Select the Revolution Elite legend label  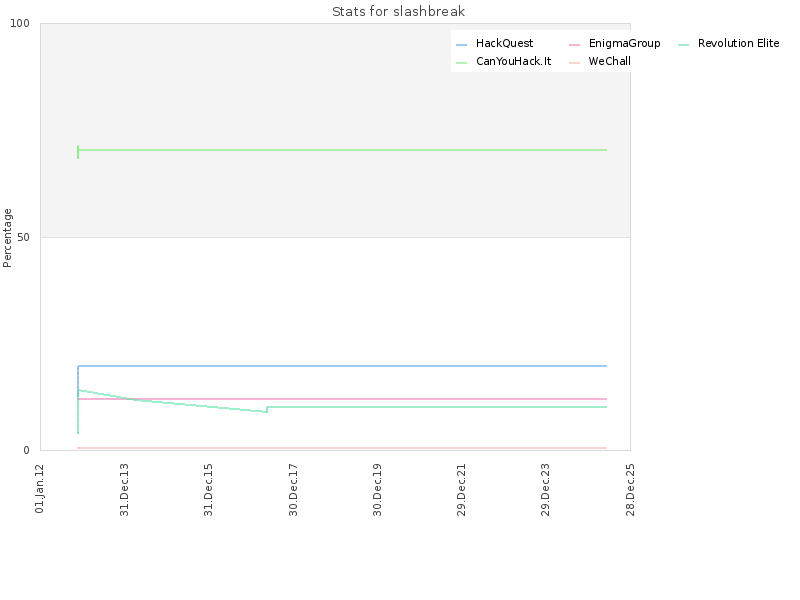(x=738, y=43)
